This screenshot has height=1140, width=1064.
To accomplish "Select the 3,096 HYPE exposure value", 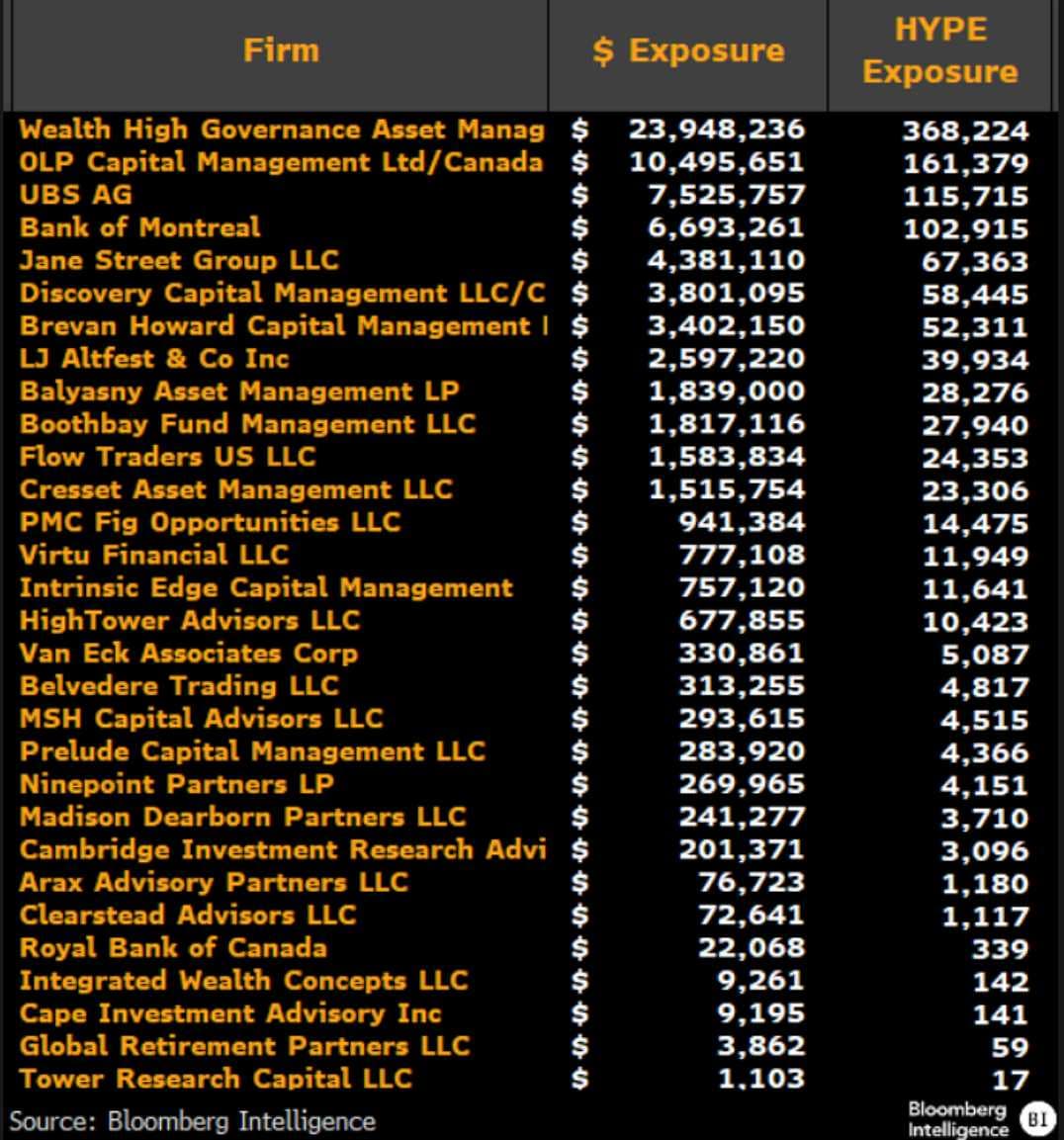I will coord(985,850).
